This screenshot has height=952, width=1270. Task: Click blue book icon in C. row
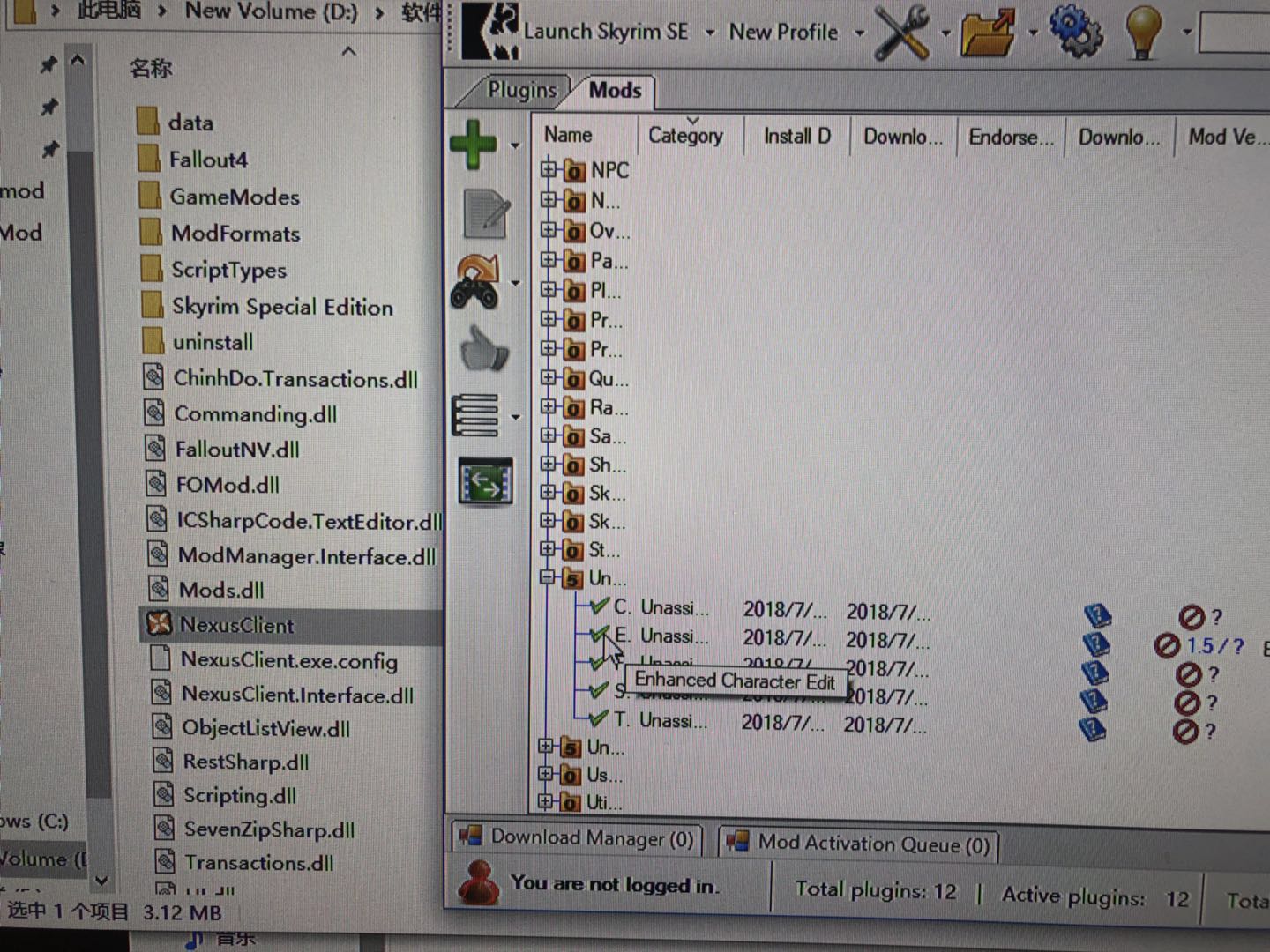coord(1097,615)
